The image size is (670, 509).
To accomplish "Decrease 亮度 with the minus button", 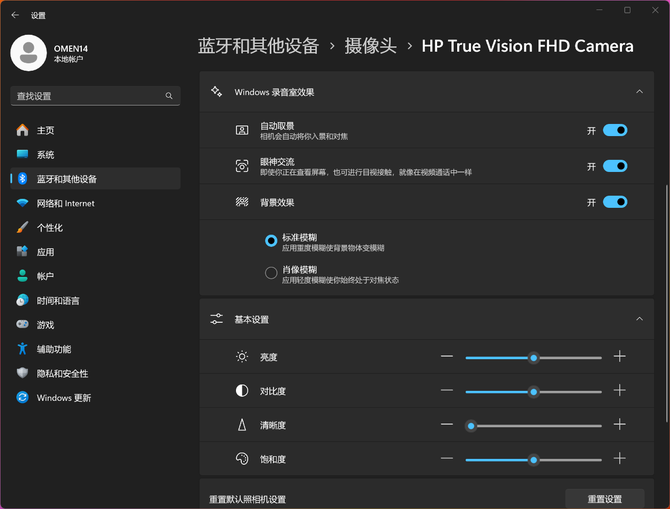I will pos(447,356).
